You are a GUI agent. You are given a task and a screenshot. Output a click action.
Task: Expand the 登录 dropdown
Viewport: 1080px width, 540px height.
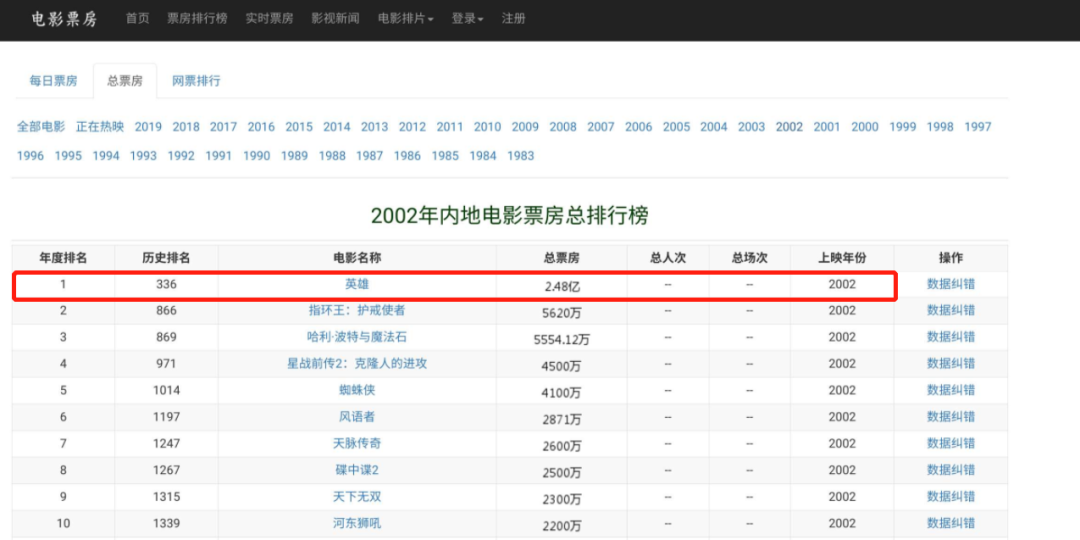pos(467,19)
